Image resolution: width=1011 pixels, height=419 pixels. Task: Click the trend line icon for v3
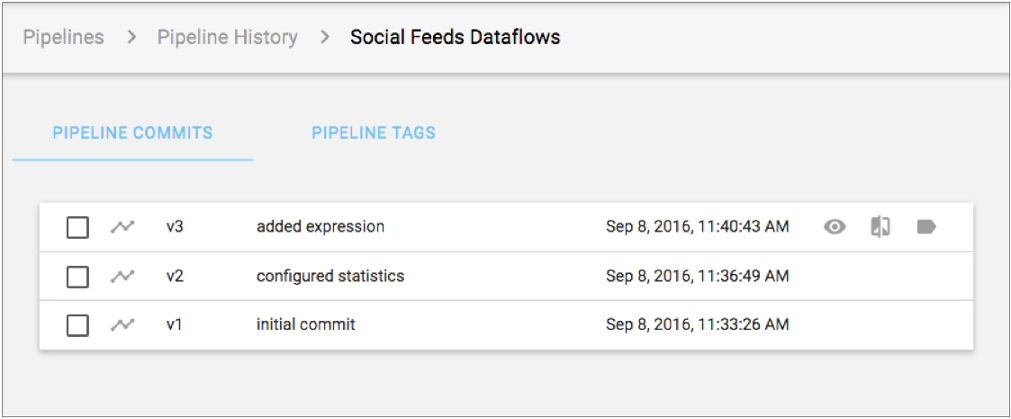[x=122, y=227]
